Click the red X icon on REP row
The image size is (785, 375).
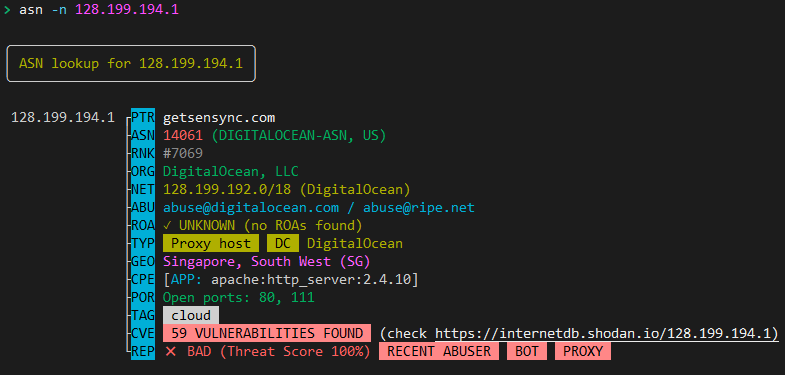tap(171, 351)
